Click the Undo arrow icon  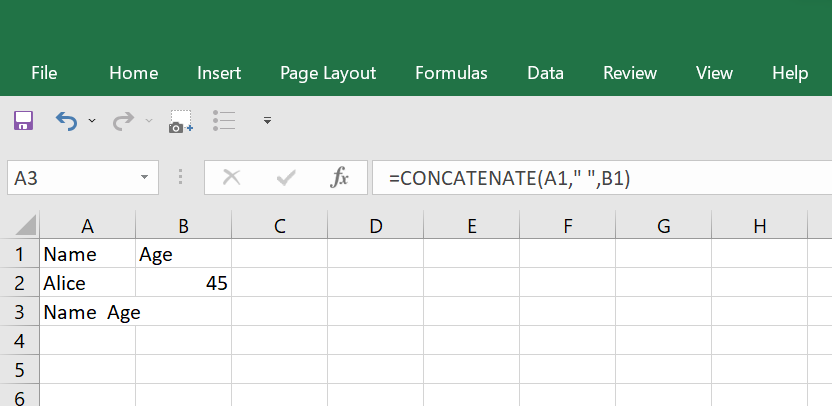click(x=66, y=121)
